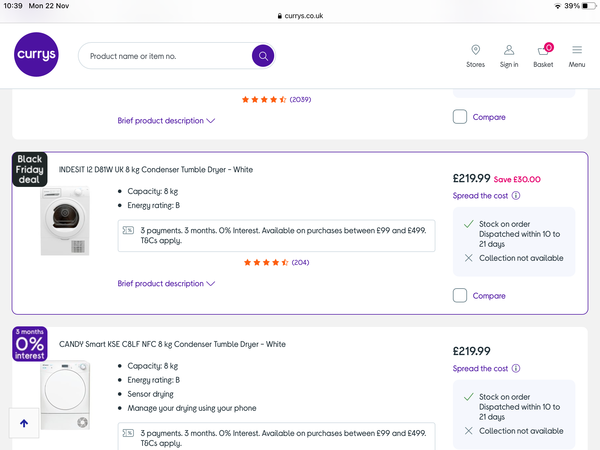Open CANDY Smart KSE C8LF dryer title
Viewport: 600px width, 450px height.
(x=172, y=344)
